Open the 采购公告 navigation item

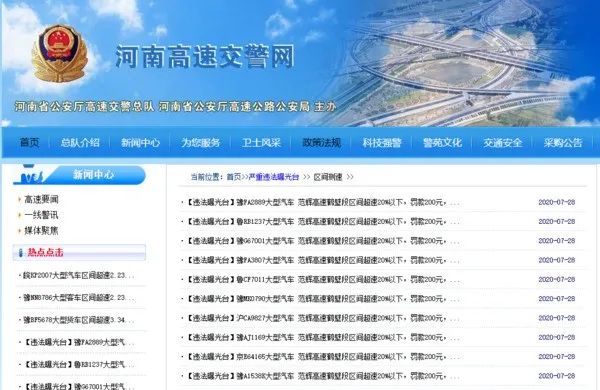(563, 143)
